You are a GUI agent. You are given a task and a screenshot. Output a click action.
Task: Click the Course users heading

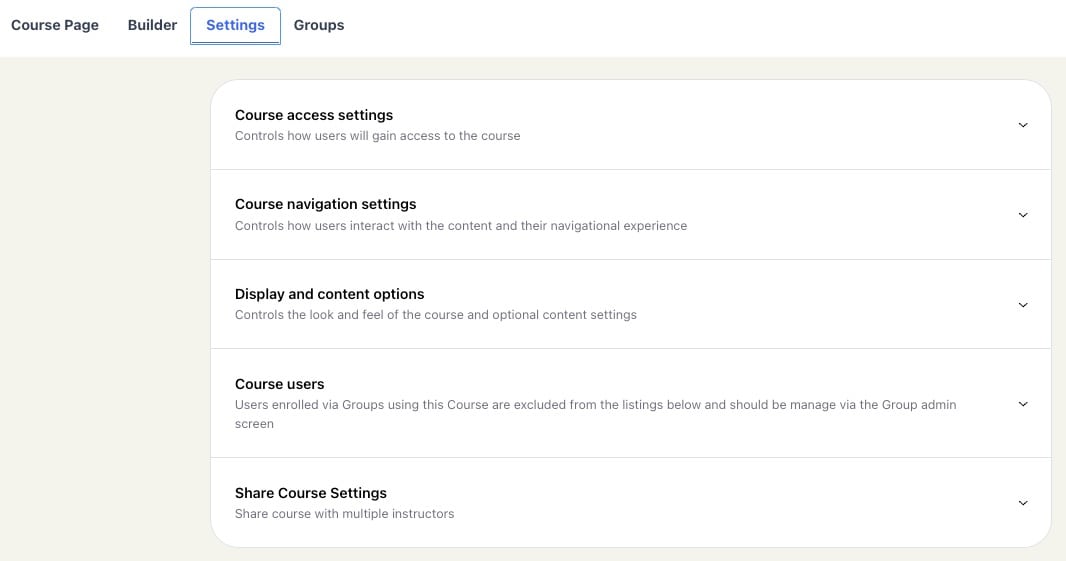pos(279,384)
